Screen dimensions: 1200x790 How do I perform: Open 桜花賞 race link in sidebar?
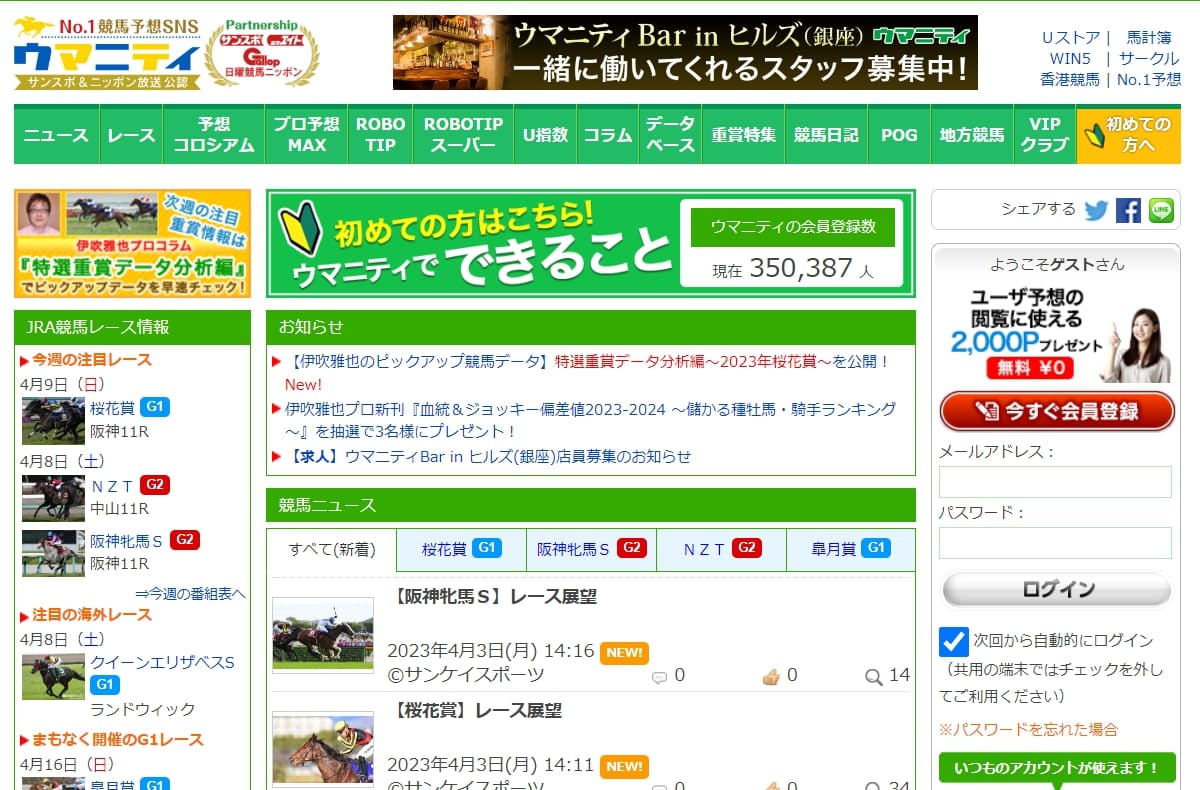coord(112,408)
